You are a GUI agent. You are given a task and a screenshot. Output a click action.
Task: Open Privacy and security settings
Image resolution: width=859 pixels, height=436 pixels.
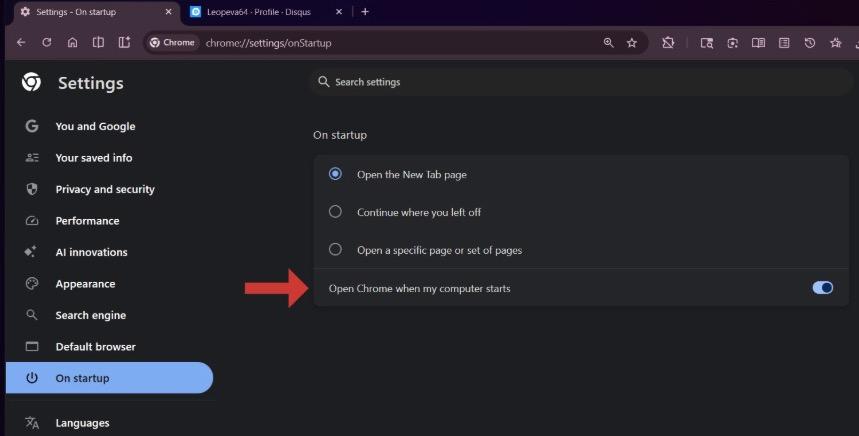(105, 189)
